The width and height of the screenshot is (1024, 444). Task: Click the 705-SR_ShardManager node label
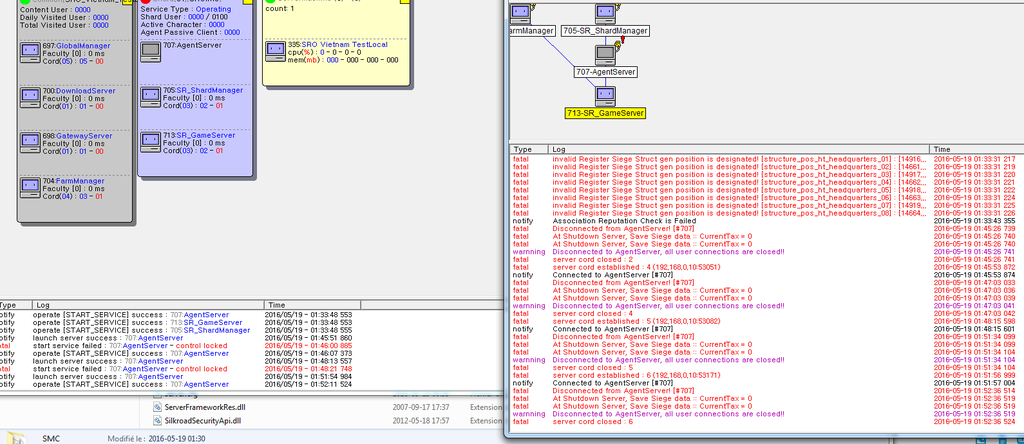tap(605, 31)
